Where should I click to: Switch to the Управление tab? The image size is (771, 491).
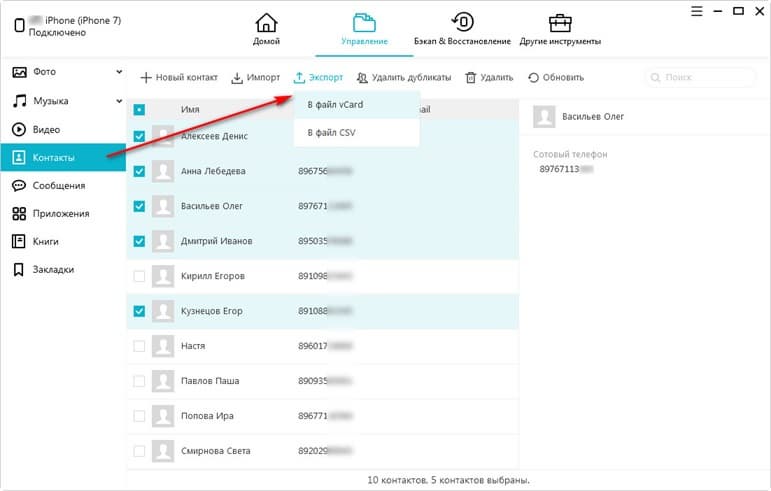click(x=364, y=29)
